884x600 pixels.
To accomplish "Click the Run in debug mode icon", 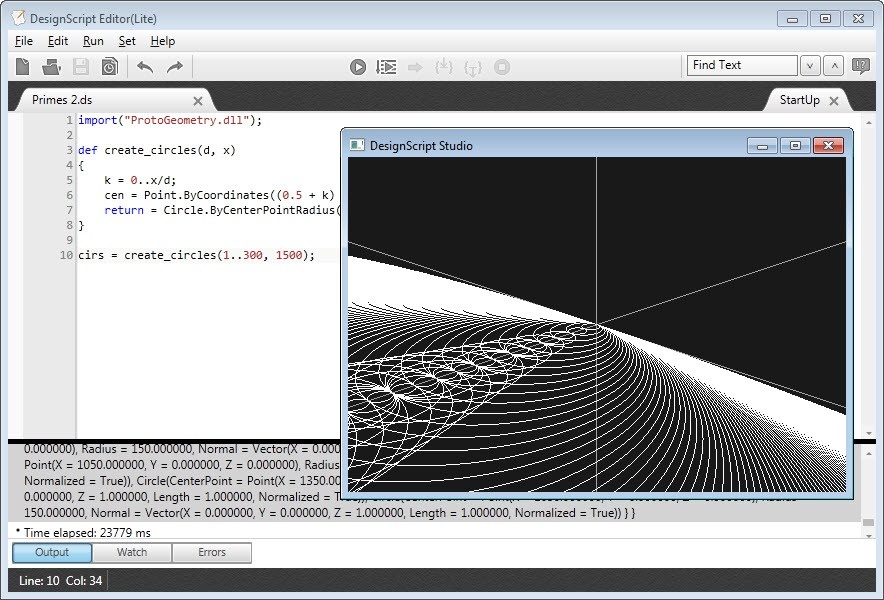I will [386, 67].
